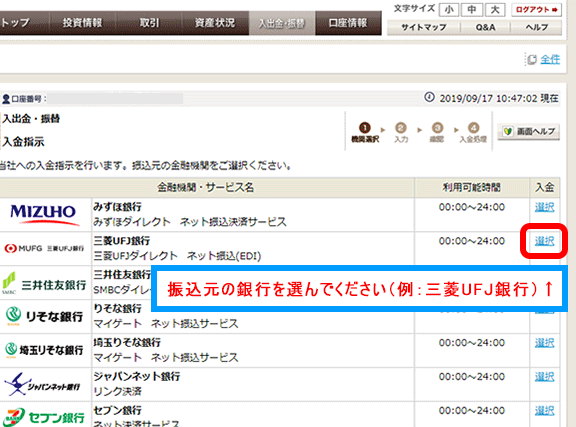
Task: Select ジャパンネット銀行 for deposit
Action: 544,377
